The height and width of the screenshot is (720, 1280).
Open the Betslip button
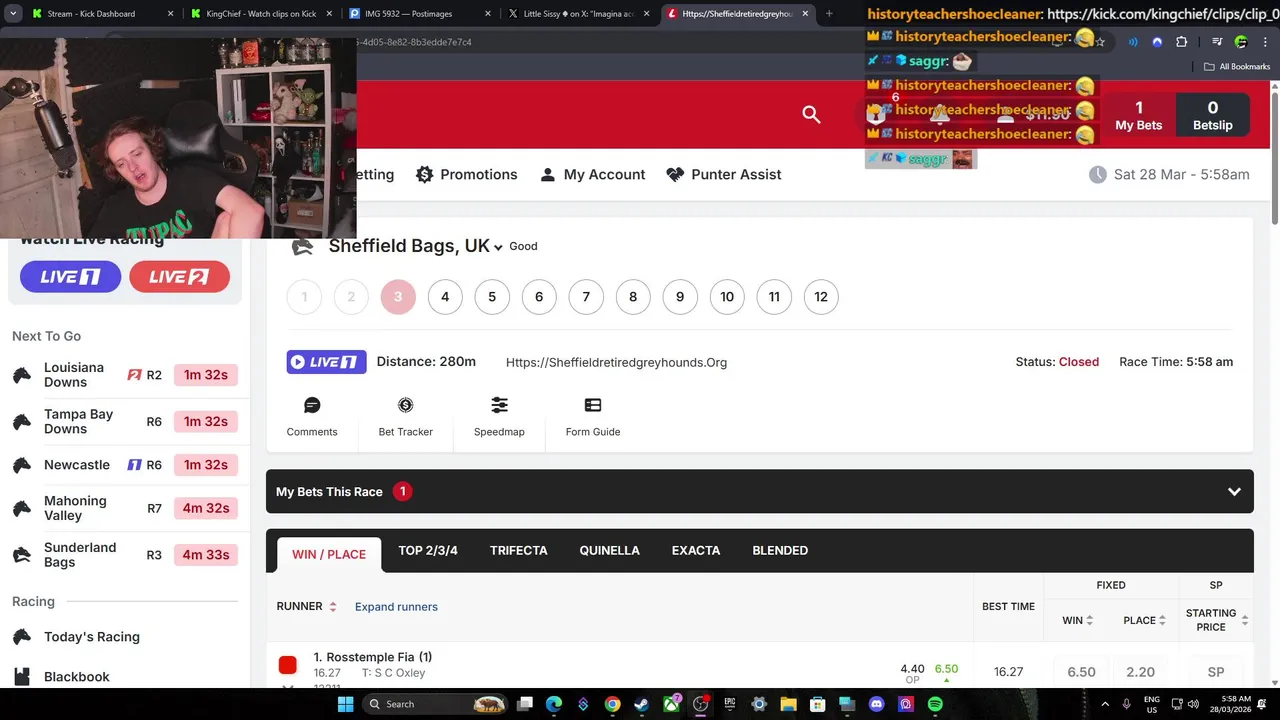point(1213,115)
